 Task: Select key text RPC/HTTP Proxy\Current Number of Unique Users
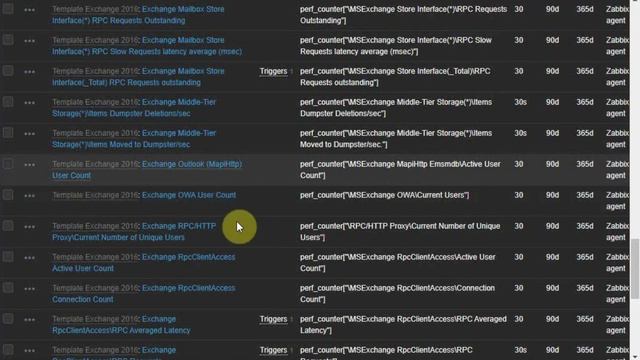click(x=400, y=232)
